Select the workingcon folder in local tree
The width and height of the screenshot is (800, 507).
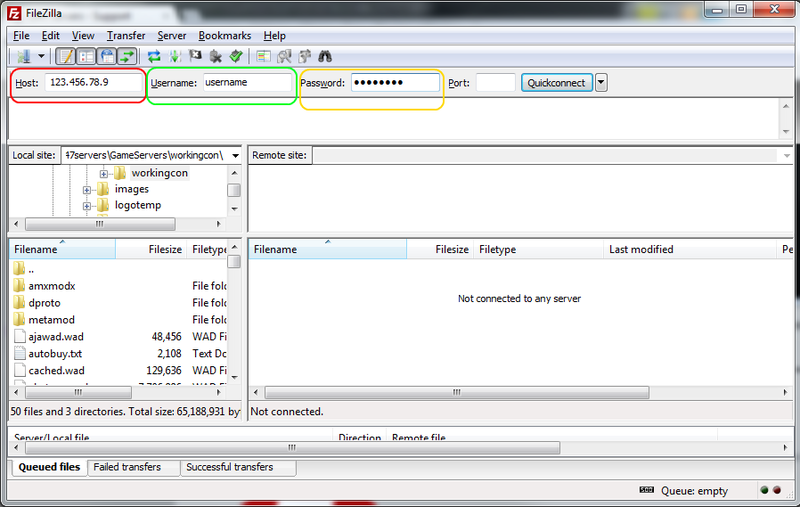(160, 173)
